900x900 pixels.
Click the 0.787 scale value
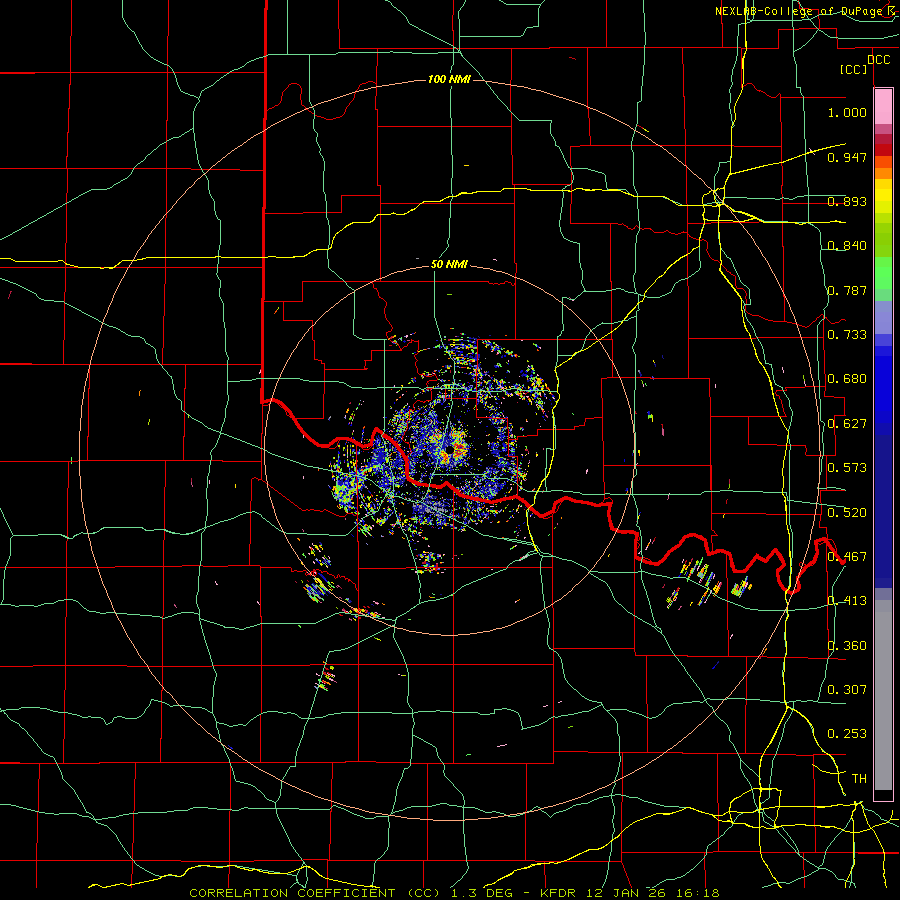click(847, 290)
